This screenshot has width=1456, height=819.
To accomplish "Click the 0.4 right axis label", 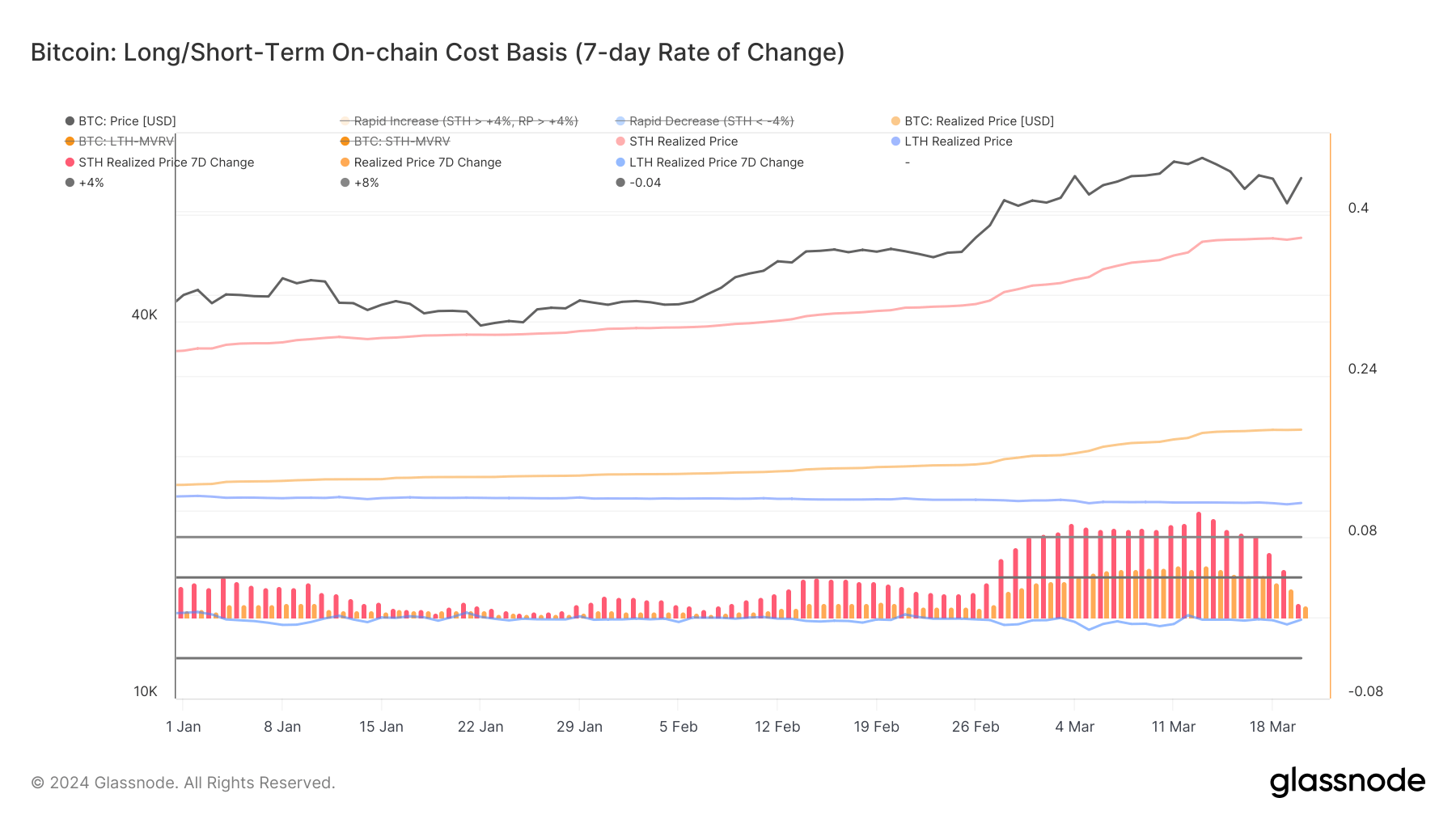I will coord(1358,208).
